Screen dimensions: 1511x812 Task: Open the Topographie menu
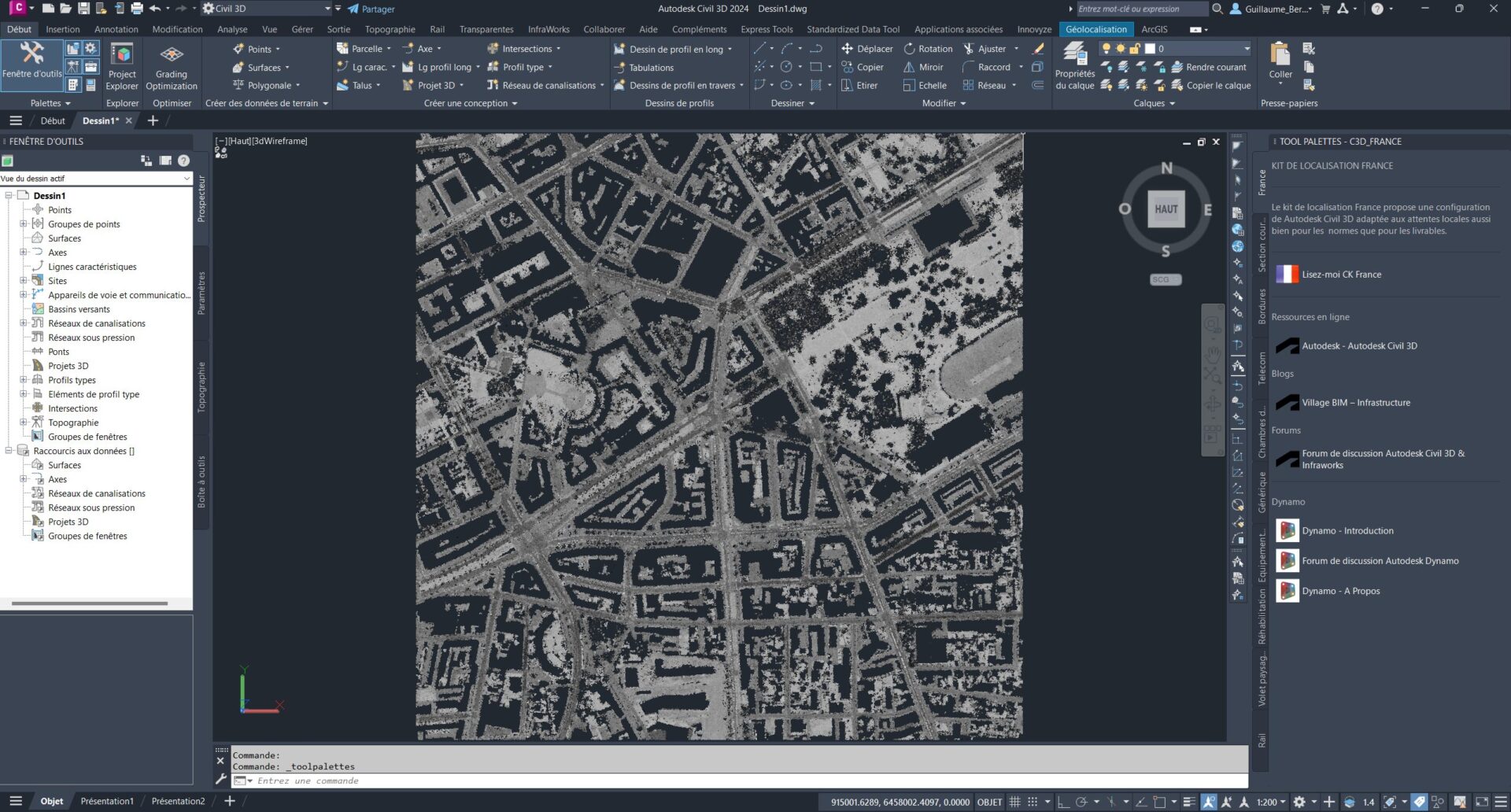390,29
